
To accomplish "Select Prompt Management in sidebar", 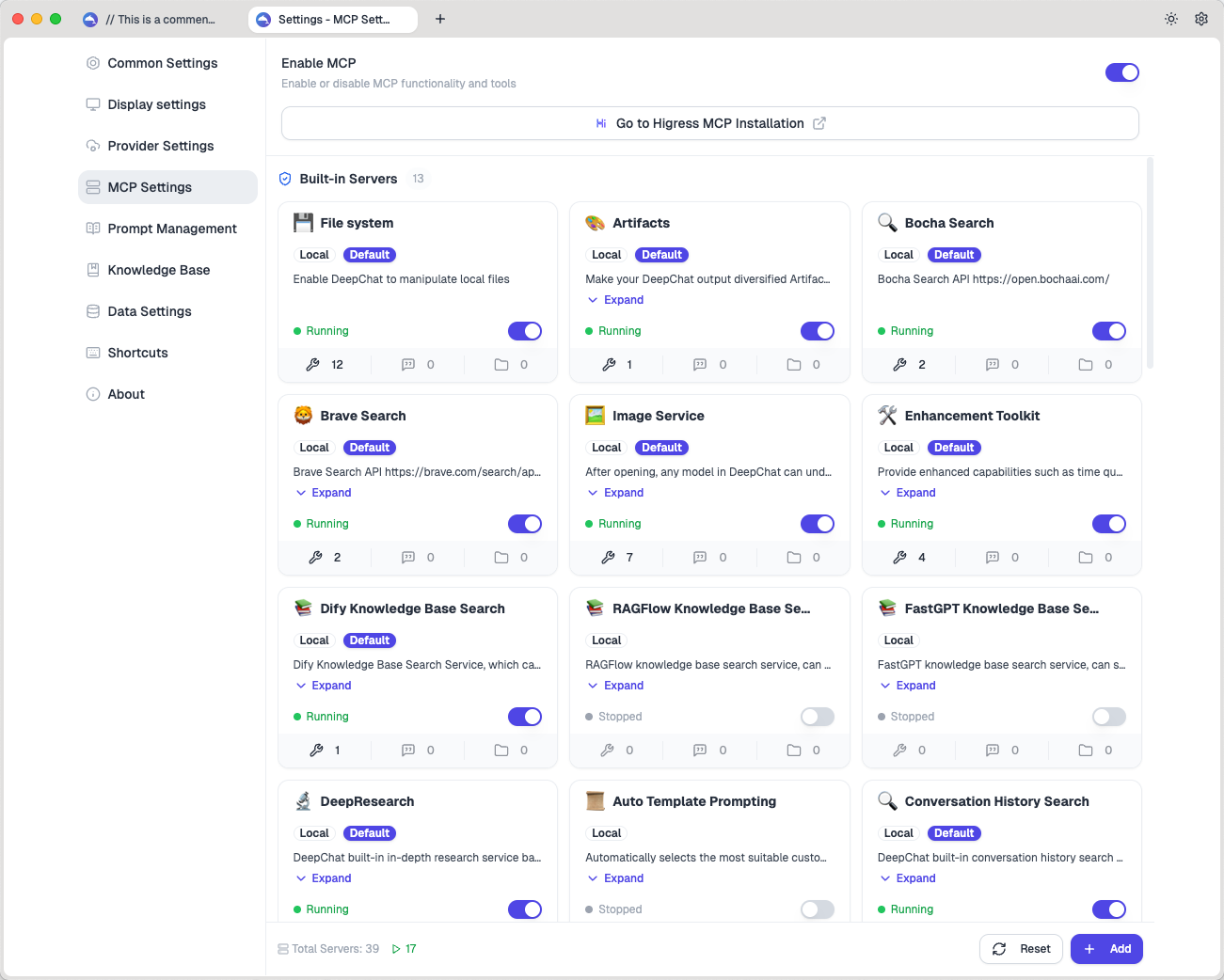I will click(x=167, y=229).
